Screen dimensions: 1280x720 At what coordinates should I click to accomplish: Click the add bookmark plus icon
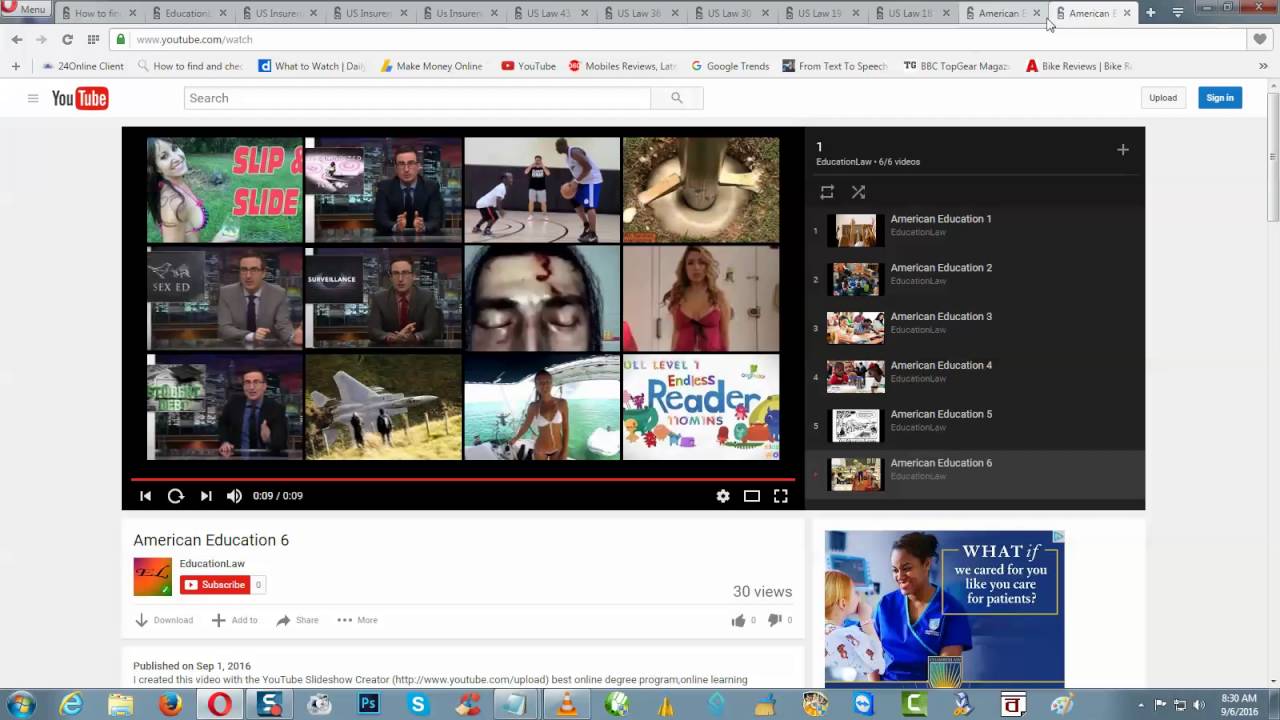point(15,66)
